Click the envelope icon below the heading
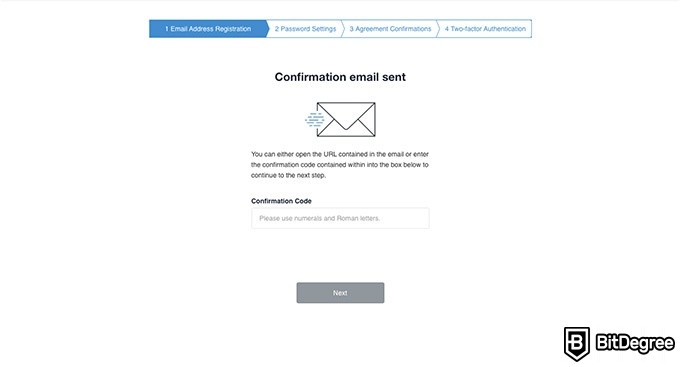680x367 pixels. 346,119
